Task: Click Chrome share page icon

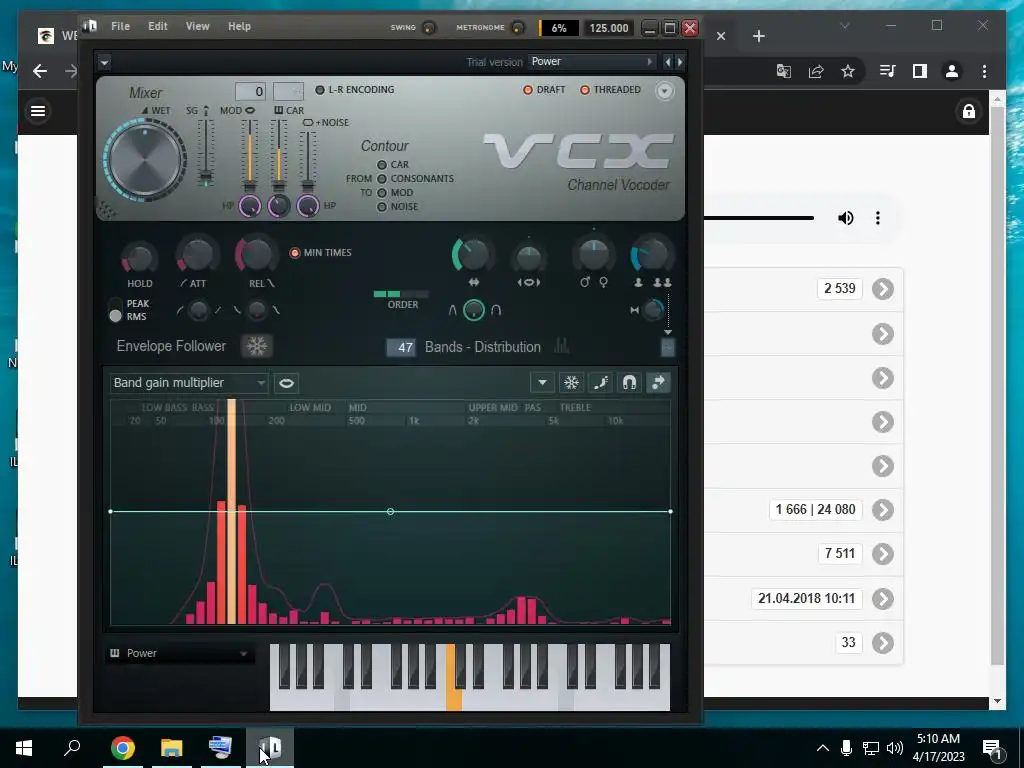Action: (x=816, y=71)
